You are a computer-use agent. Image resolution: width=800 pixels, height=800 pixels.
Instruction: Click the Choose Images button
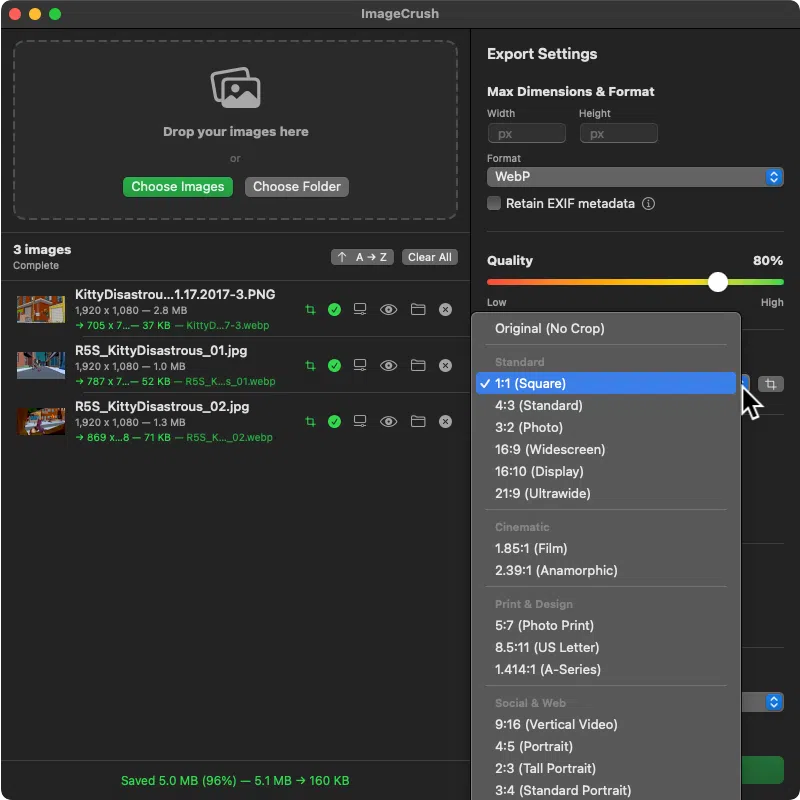tap(178, 187)
